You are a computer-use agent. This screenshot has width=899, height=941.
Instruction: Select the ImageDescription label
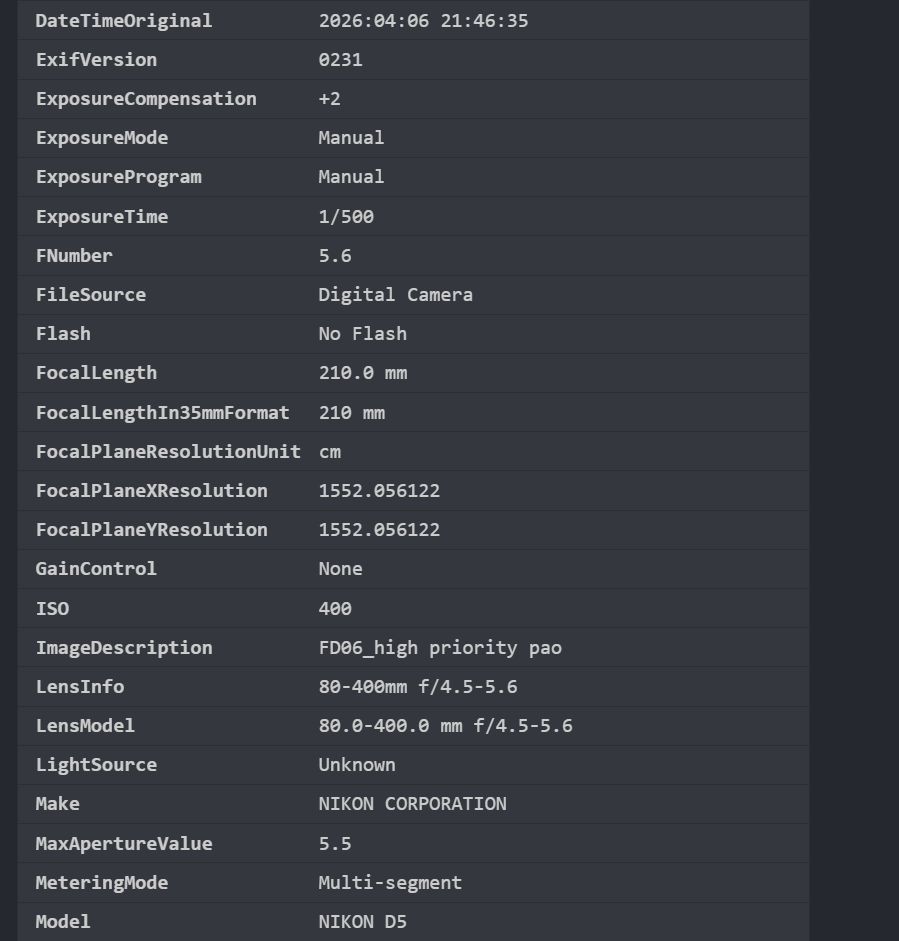[124, 648]
